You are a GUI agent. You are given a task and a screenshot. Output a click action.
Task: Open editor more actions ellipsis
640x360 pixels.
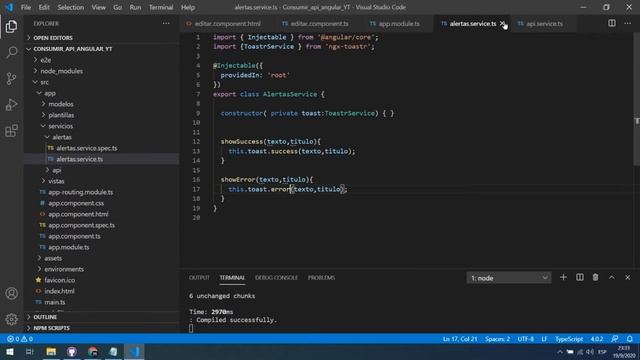627,23
